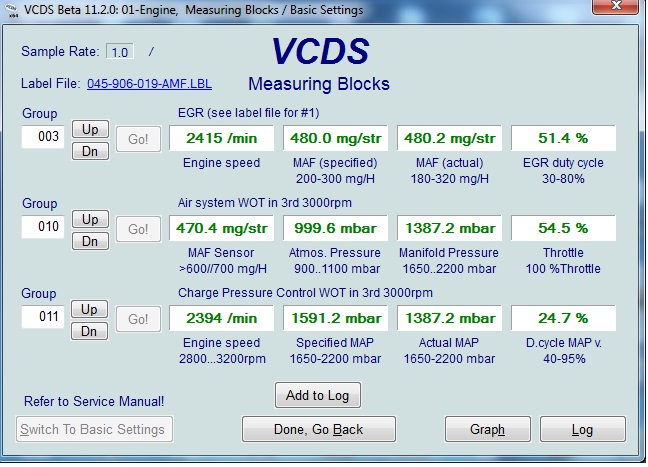Click the Actual MAP 1650-2200 mbar label
Screen dimensions: 648x467
click(449, 350)
